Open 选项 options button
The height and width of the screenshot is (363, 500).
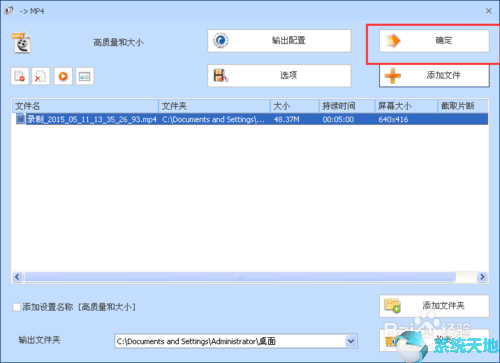[279, 76]
